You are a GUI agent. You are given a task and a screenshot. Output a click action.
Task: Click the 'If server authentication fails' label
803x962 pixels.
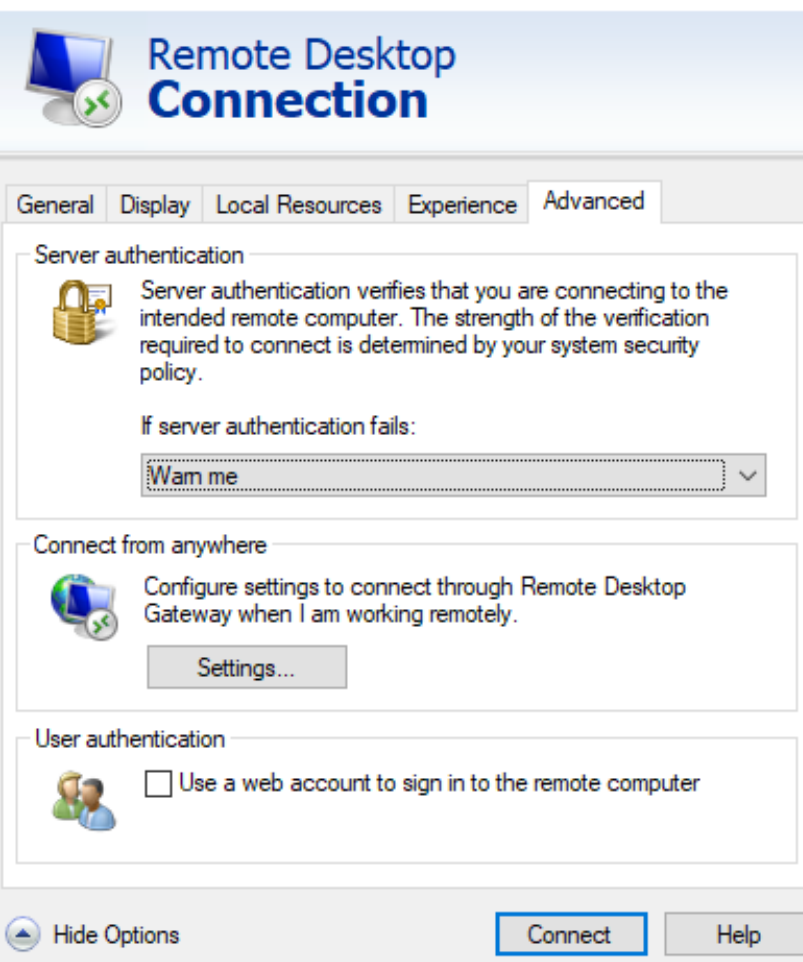[x=277, y=426]
